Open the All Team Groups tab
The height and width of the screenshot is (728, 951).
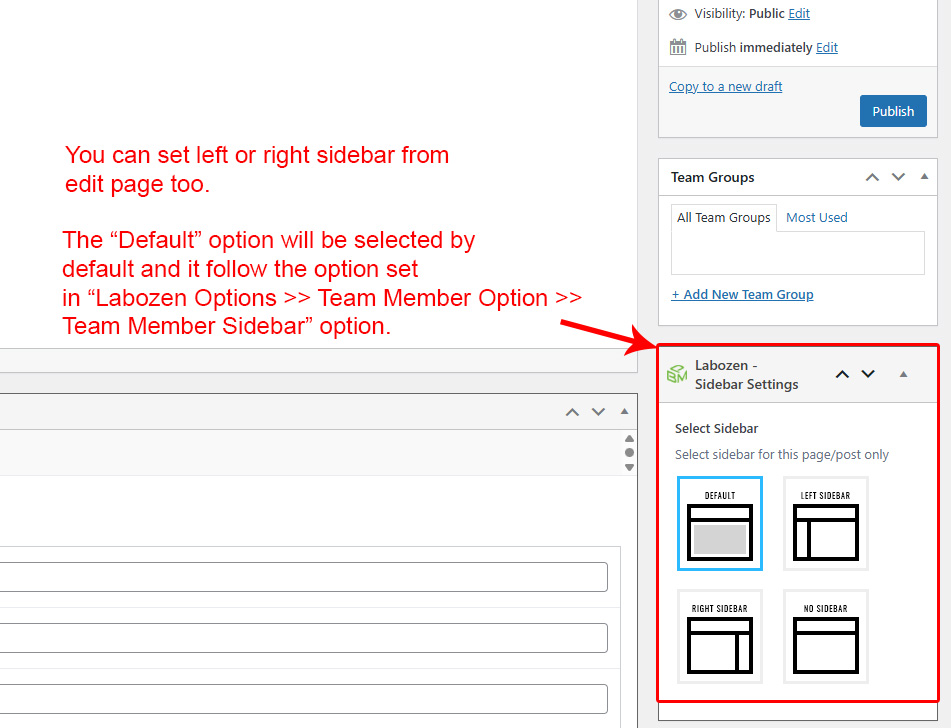723,217
